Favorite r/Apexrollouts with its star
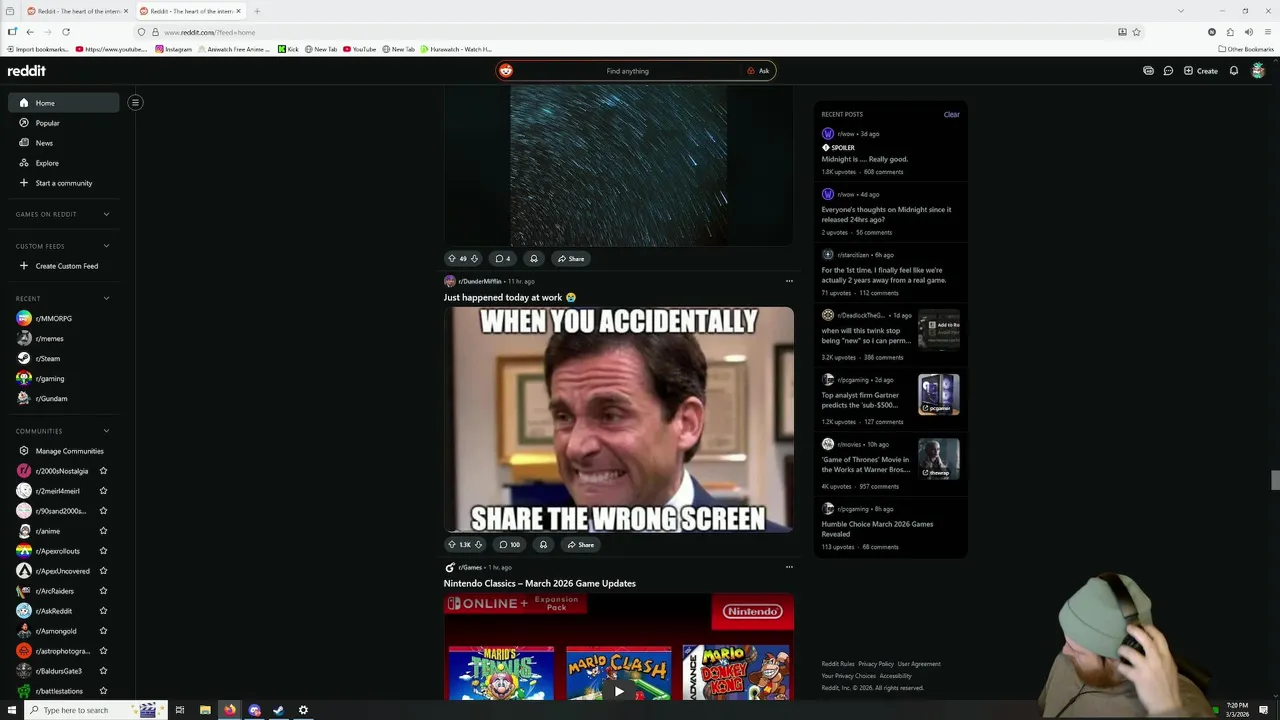This screenshot has width=1280, height=720. coord(103,551)
